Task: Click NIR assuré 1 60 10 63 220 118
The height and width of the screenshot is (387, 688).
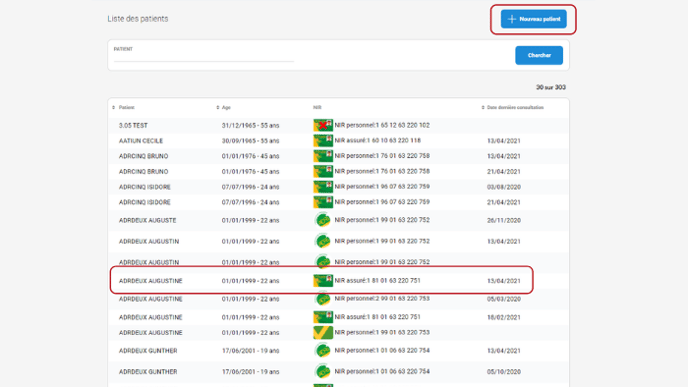Action: pos(378,140)
